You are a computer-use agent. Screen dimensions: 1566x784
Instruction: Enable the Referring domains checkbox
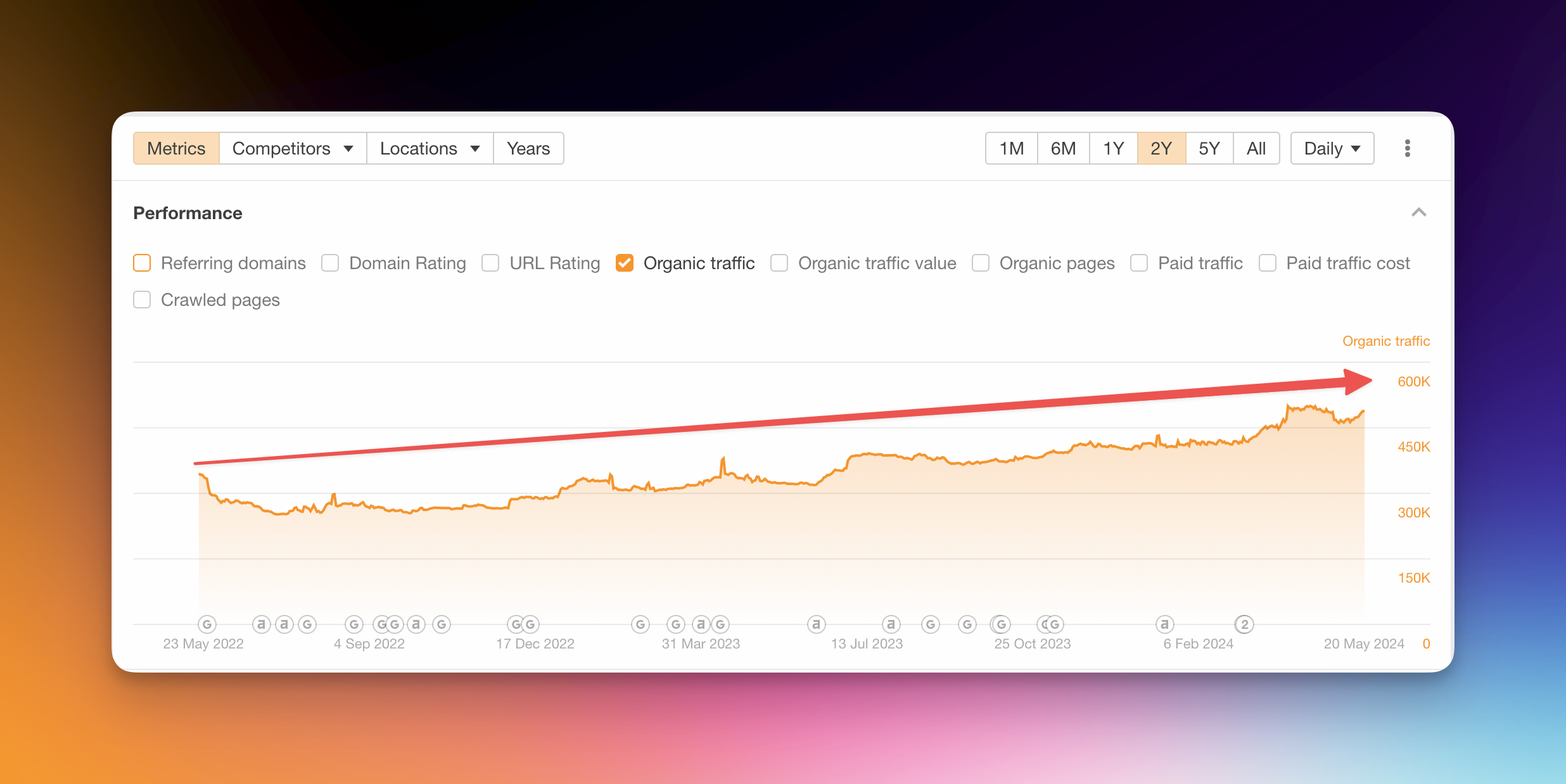142,263
